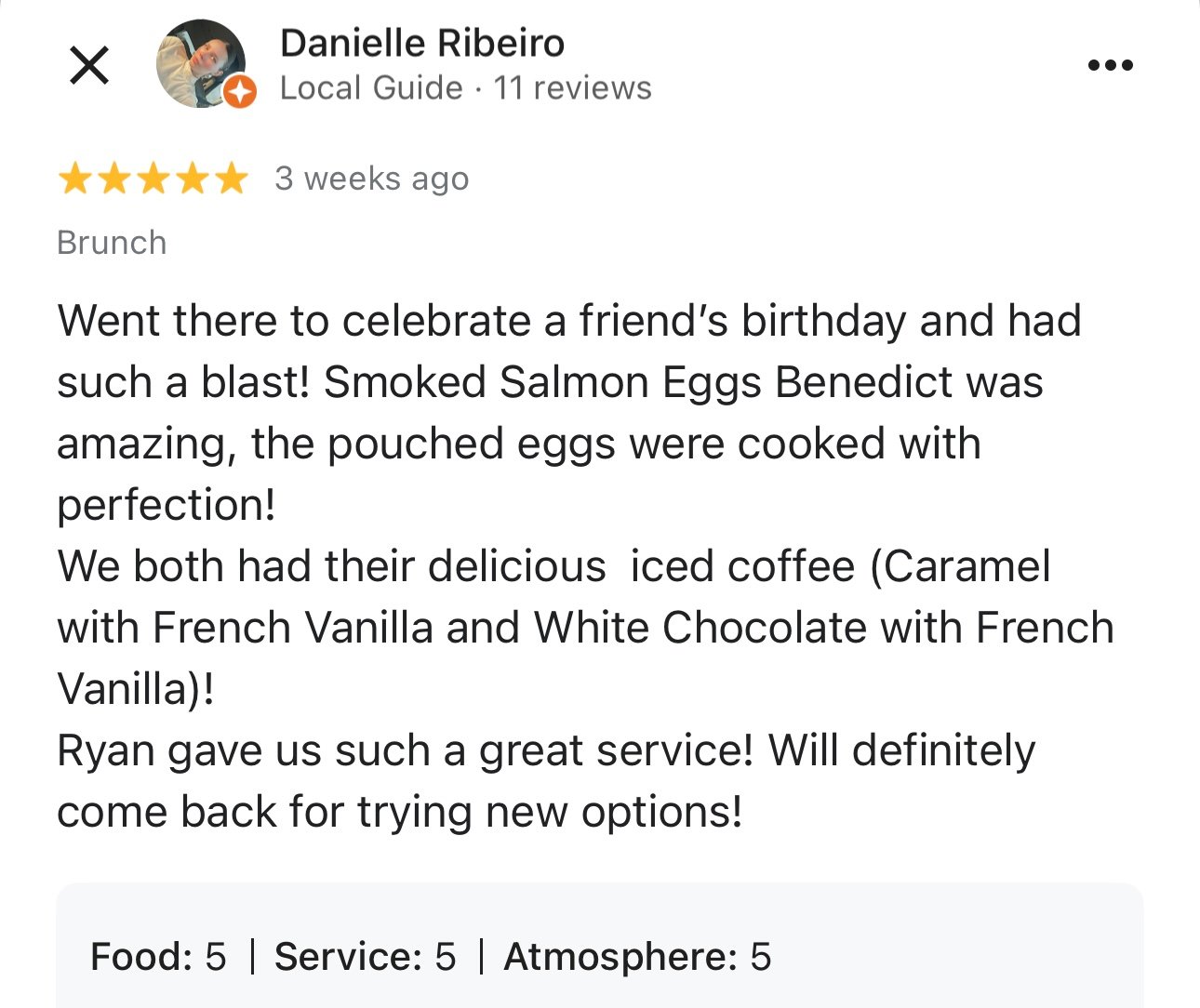Click the "Food: 5" rating
The width and height of the screenshot is (1200, 1008).
[158, 956]
